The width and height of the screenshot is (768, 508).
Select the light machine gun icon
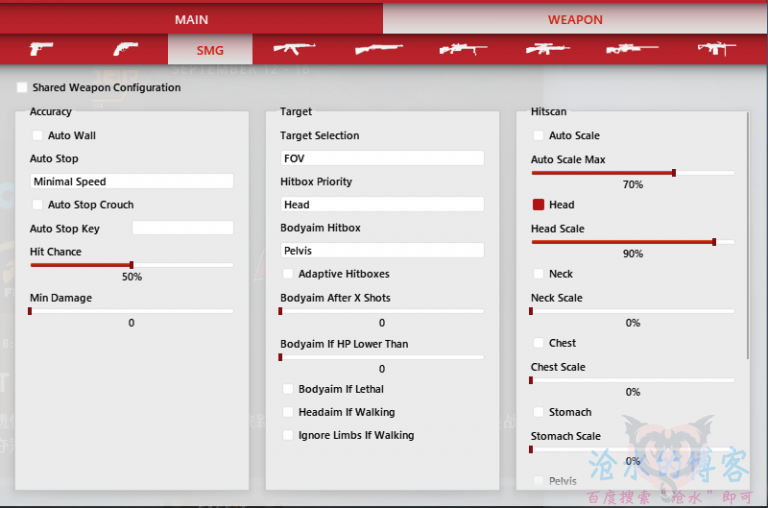tap(716, 49)
